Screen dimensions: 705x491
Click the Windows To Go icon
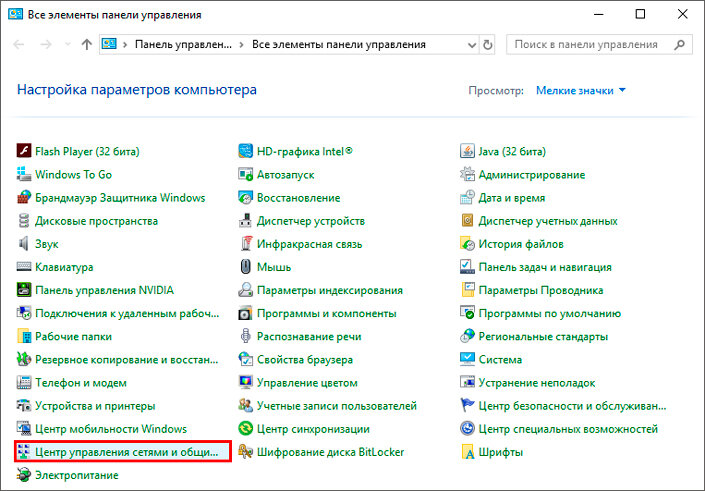pyautogui.click(x=23, y=174)
